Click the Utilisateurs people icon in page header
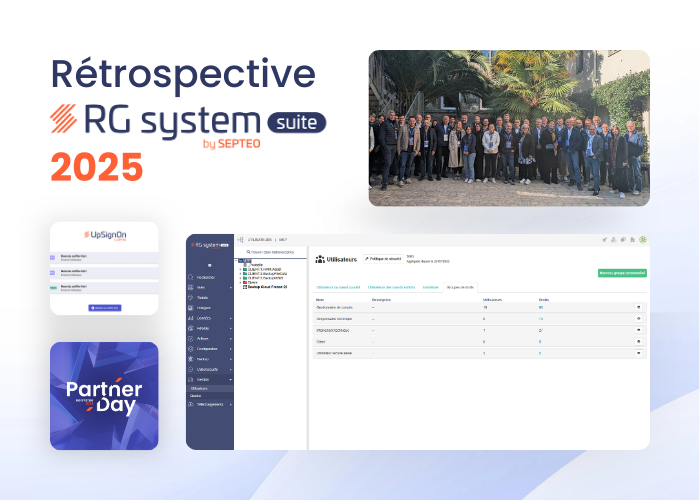This screenshot has width=700, height=500. pos(320,259)
